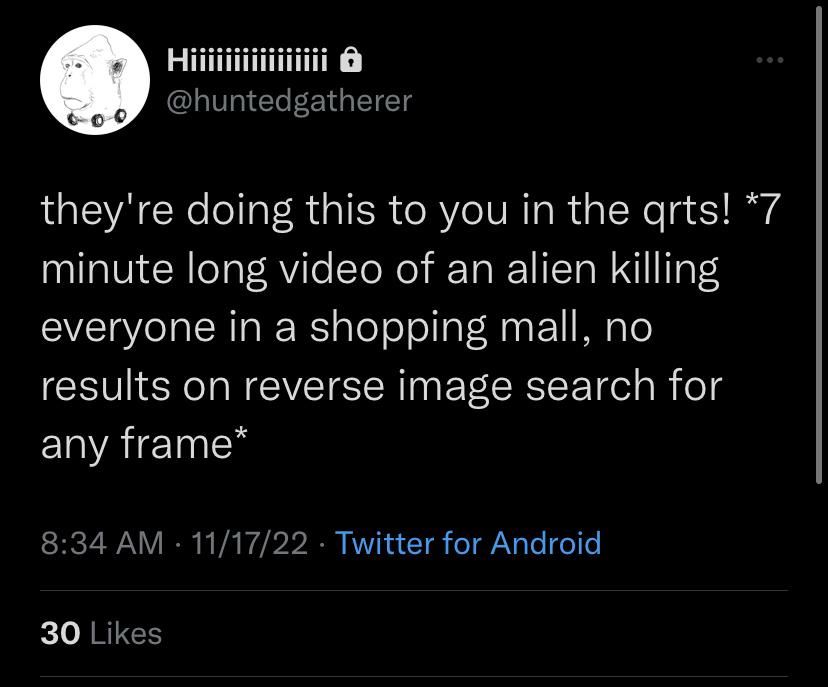
Task: Visit the @huntedgatherer handle
Action: coord(289,100)
